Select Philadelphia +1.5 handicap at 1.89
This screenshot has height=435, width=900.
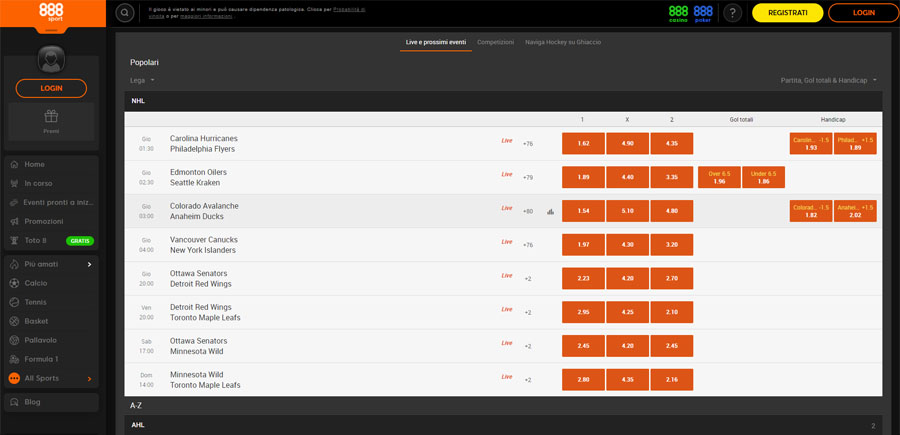tap(855, 143)
